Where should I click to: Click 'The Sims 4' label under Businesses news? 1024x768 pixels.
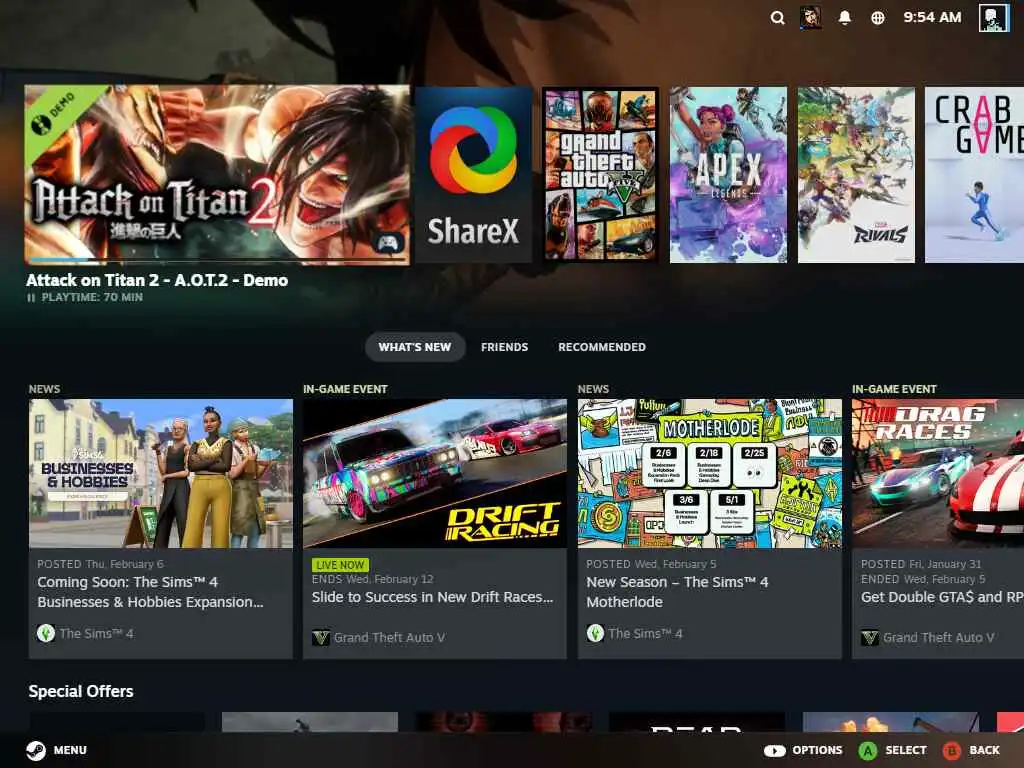pyautogui.click(x=97, y=633)
